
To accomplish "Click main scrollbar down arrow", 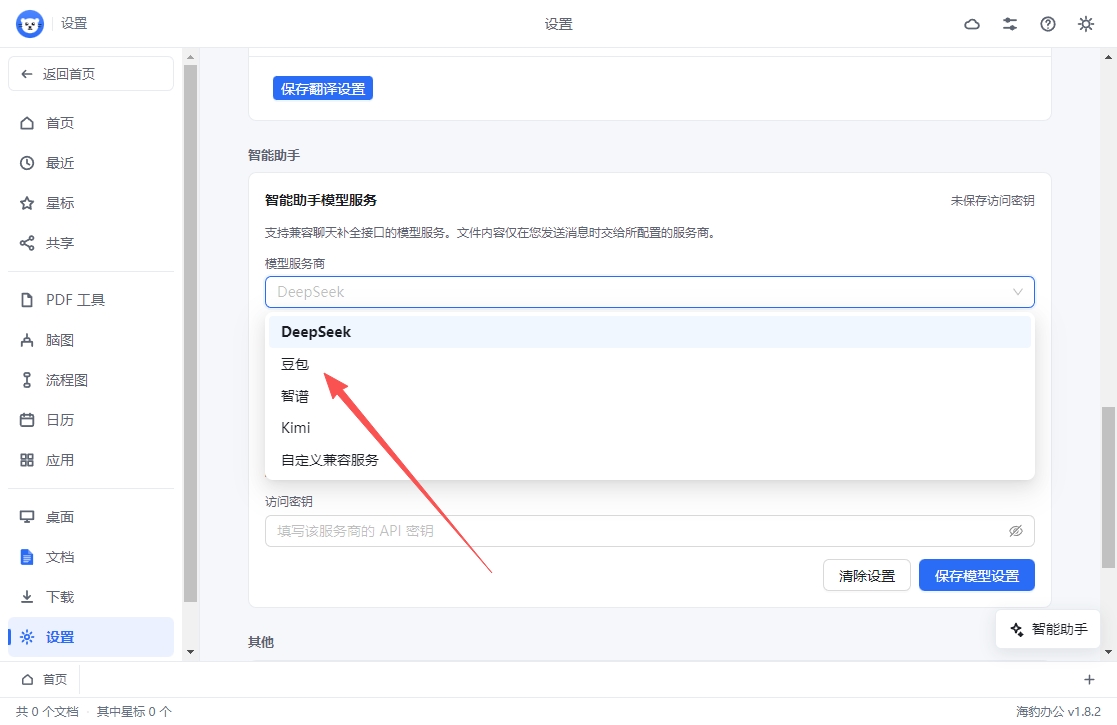I will pyautogui.click(x=1108, y=652).
